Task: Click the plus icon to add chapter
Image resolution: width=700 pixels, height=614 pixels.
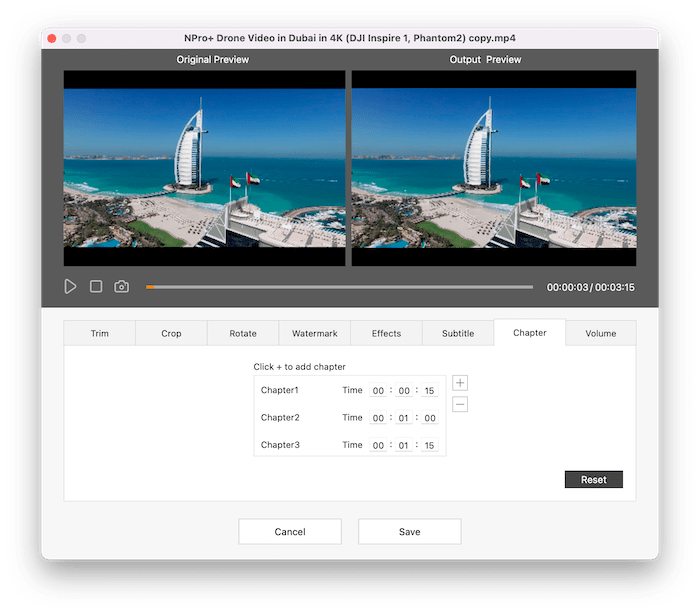Action: point(460,383)
